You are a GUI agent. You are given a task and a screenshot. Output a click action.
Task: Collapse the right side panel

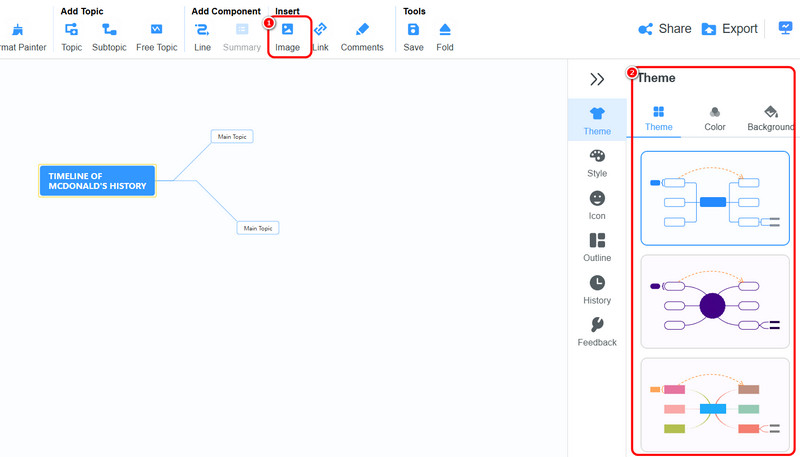pos(597,79)
